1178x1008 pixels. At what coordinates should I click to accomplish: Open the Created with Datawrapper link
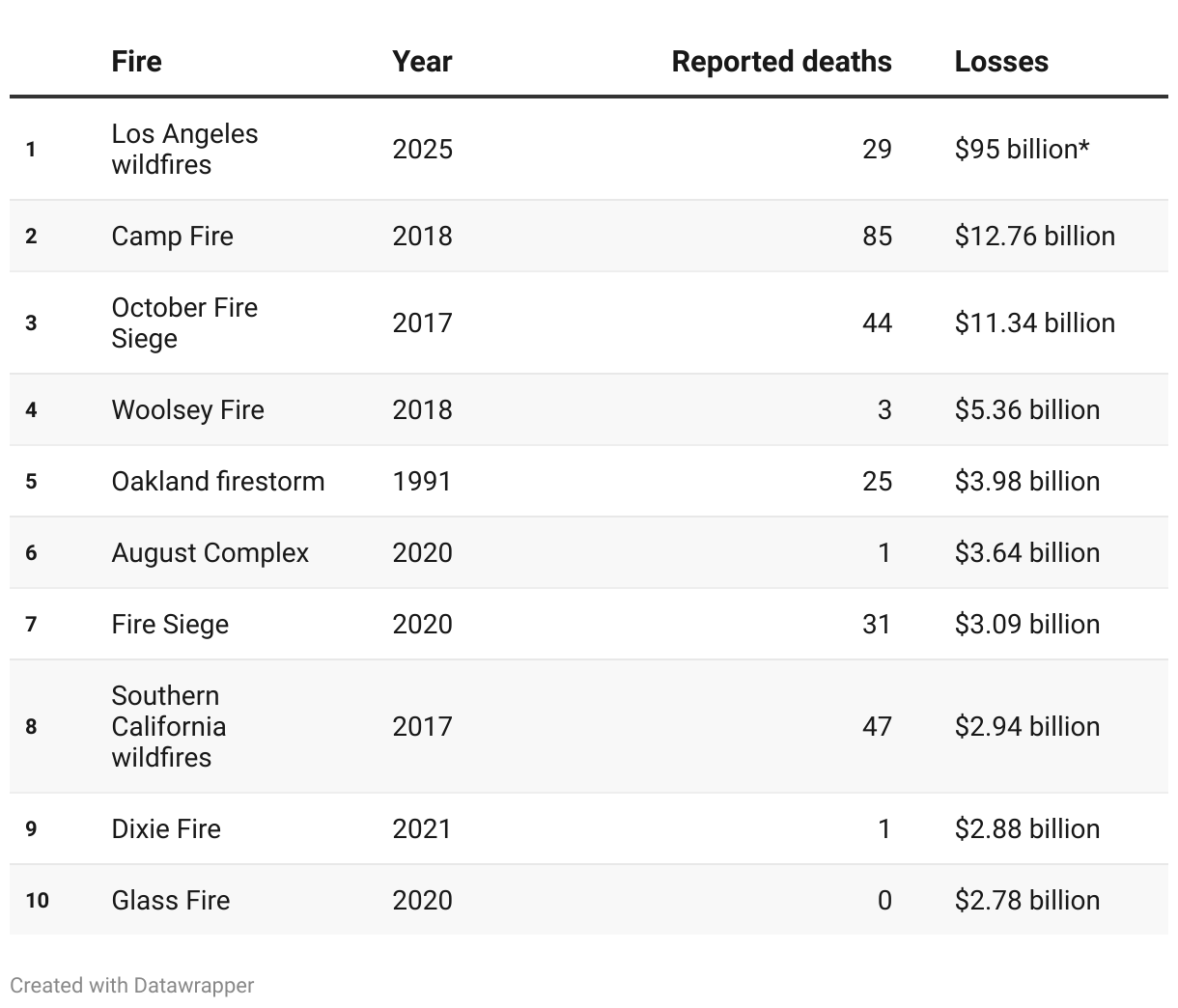[x=132, y=986]
